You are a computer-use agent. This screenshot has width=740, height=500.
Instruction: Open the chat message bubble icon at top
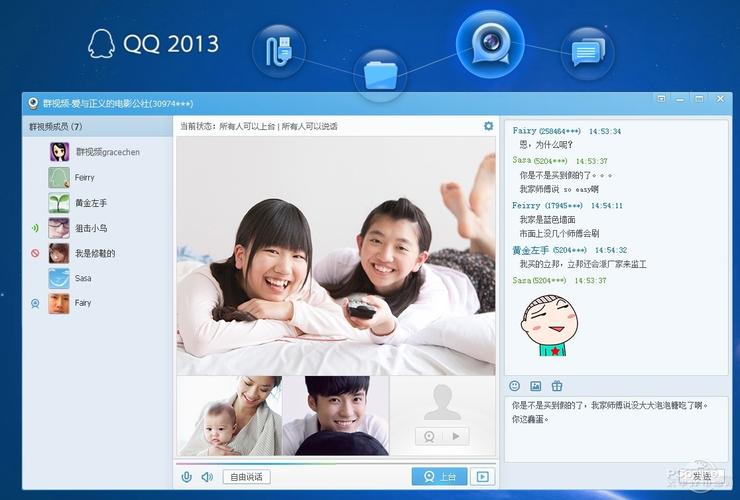point(587,53)
